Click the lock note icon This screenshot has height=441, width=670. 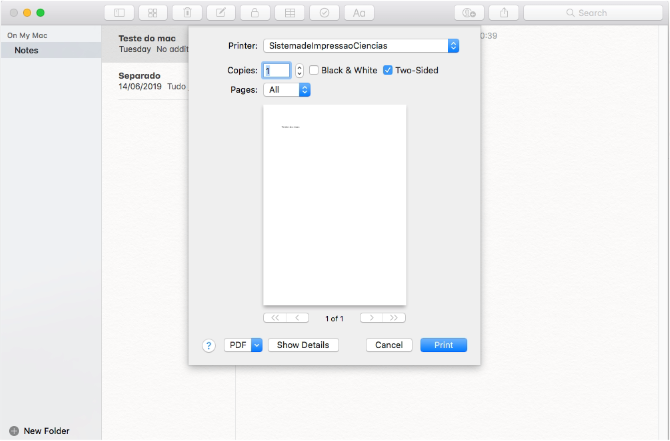[255, 12]
